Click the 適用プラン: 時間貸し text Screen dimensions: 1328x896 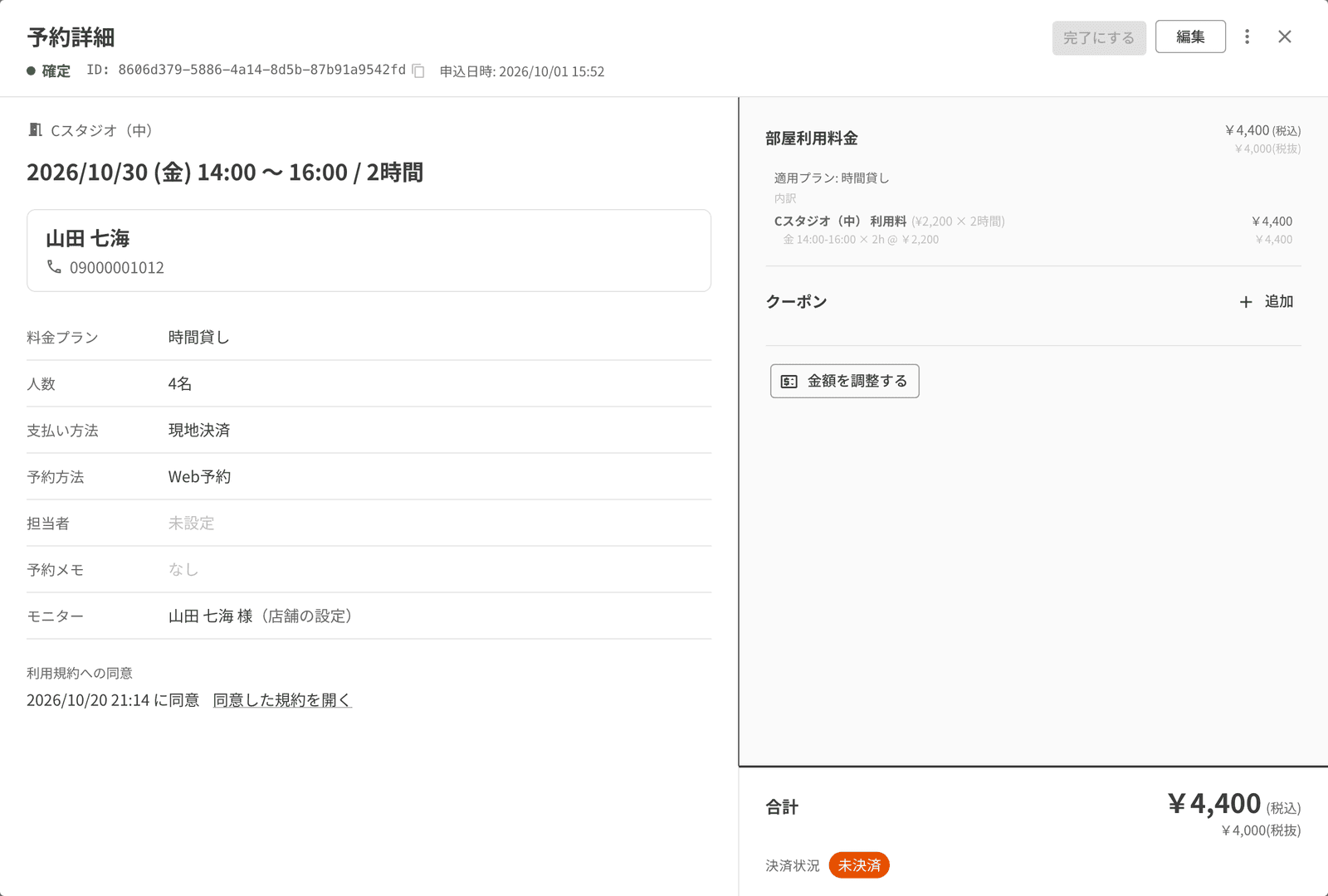[x=832, y=178]
